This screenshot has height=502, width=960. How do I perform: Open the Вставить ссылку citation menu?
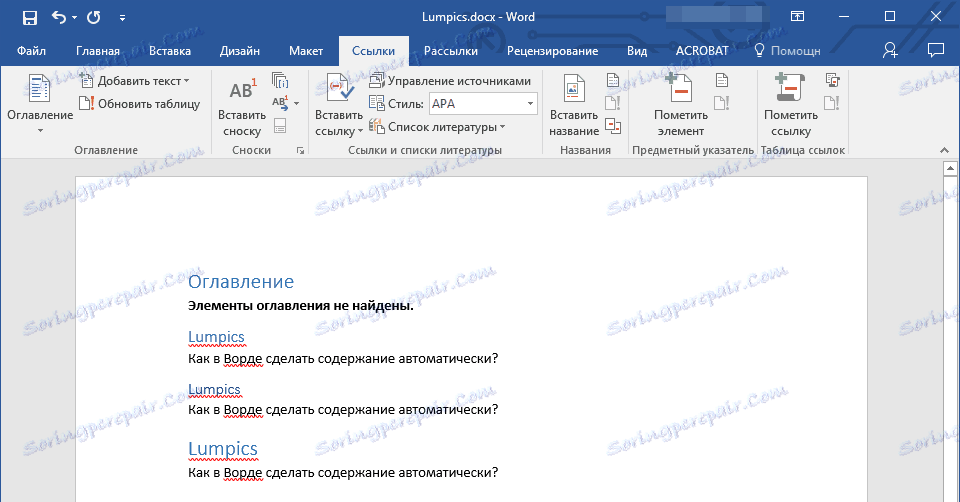coord(339,105)
